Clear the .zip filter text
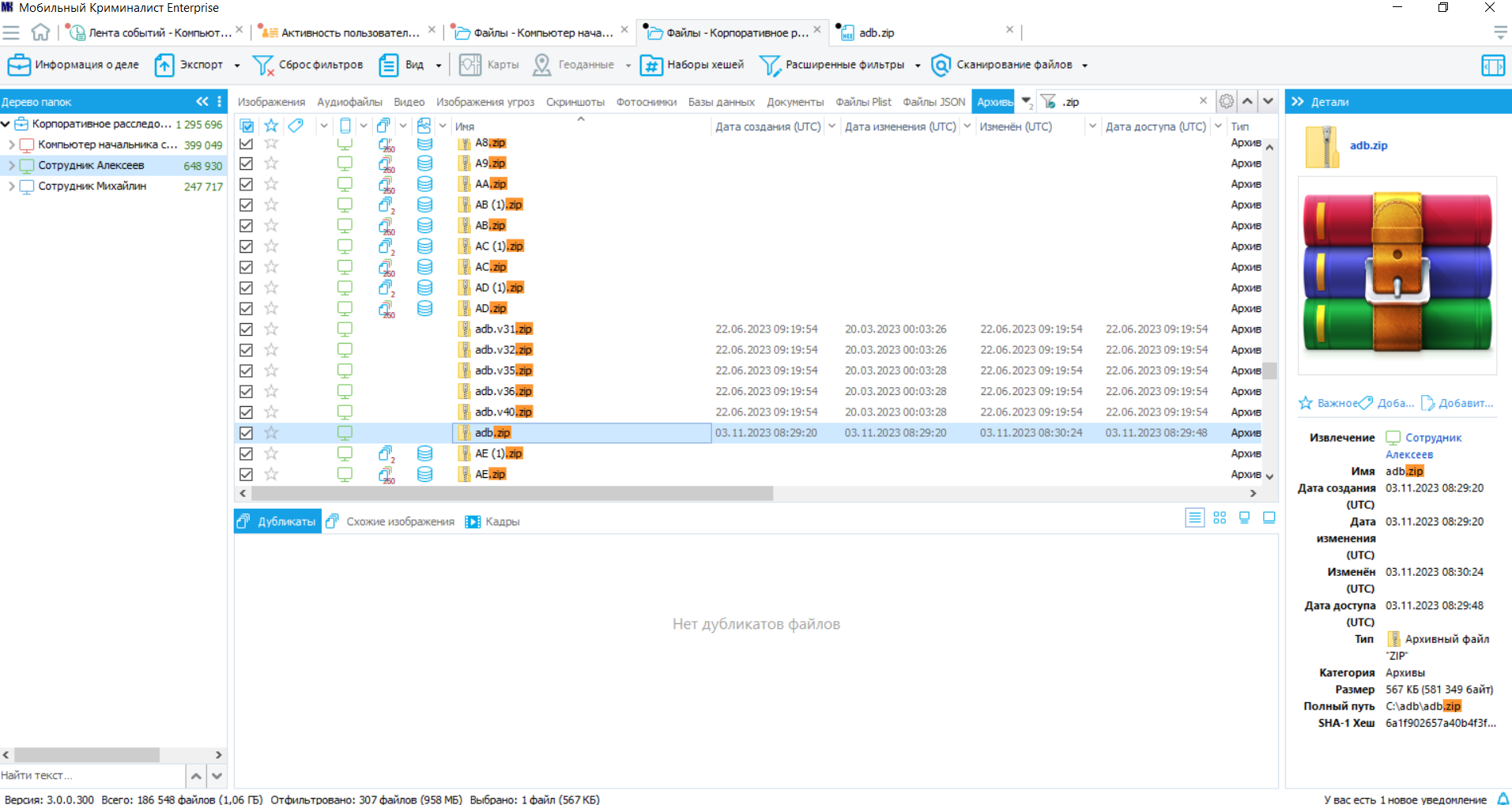This screenshot has width=1512, height=805. pos(1203,100)
